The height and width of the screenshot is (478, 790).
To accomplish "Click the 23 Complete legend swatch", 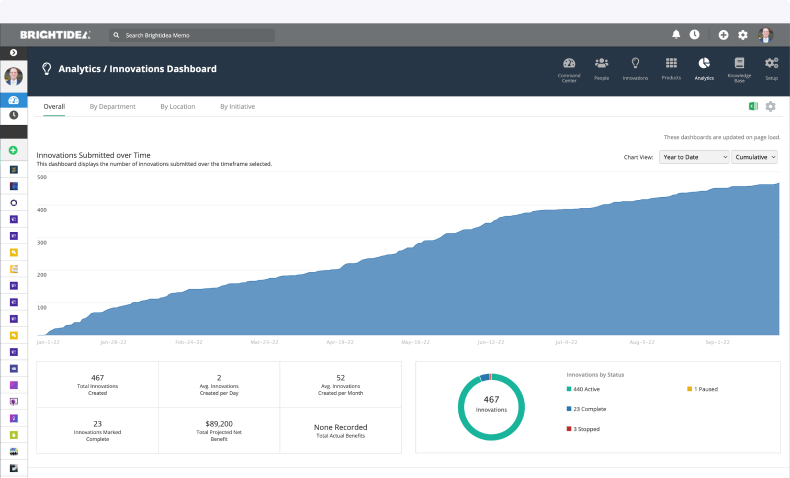I will (x=569, y=409).
